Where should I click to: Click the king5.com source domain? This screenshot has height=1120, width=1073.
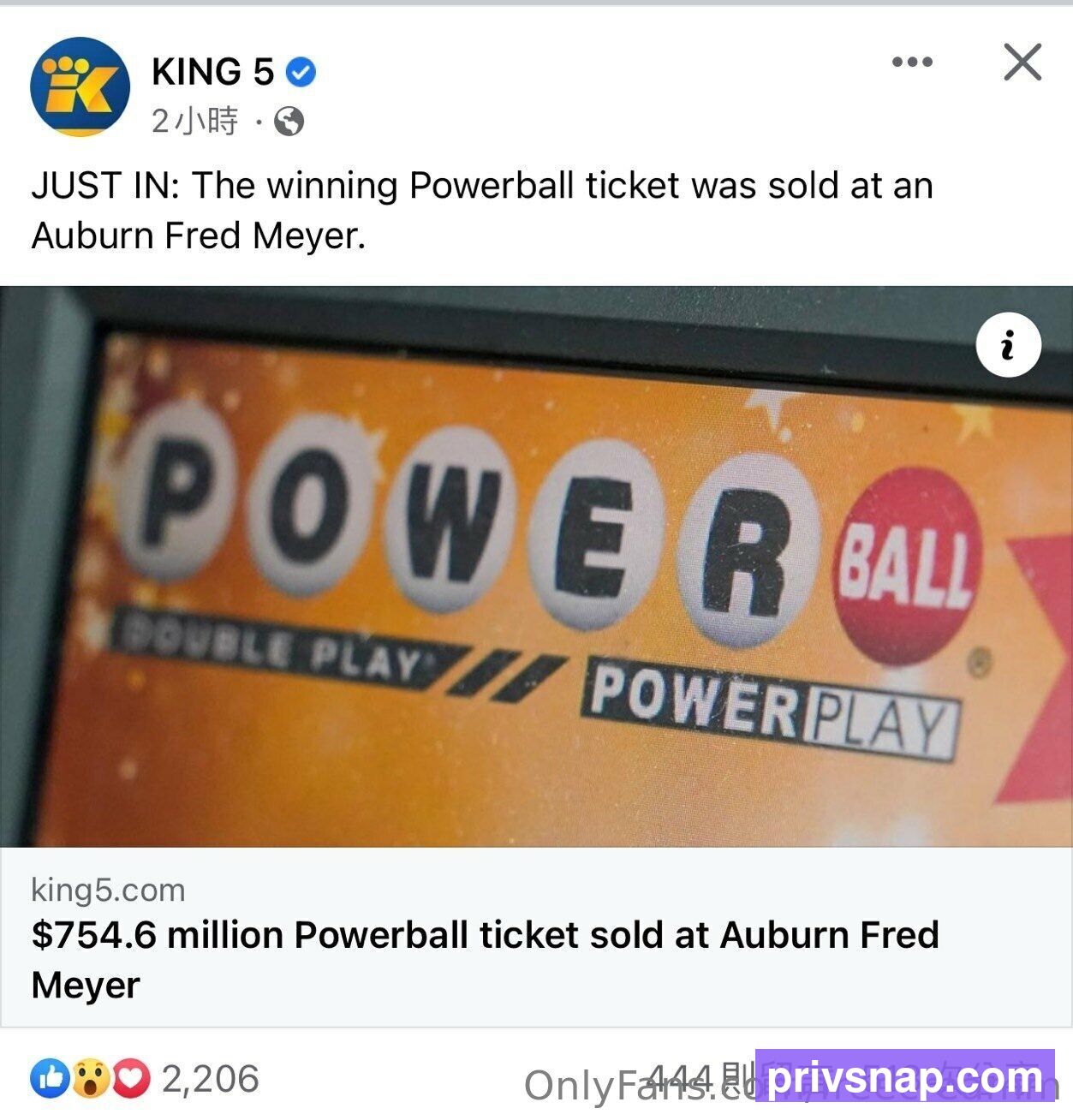pyautogui.click(x=108, y=890)
